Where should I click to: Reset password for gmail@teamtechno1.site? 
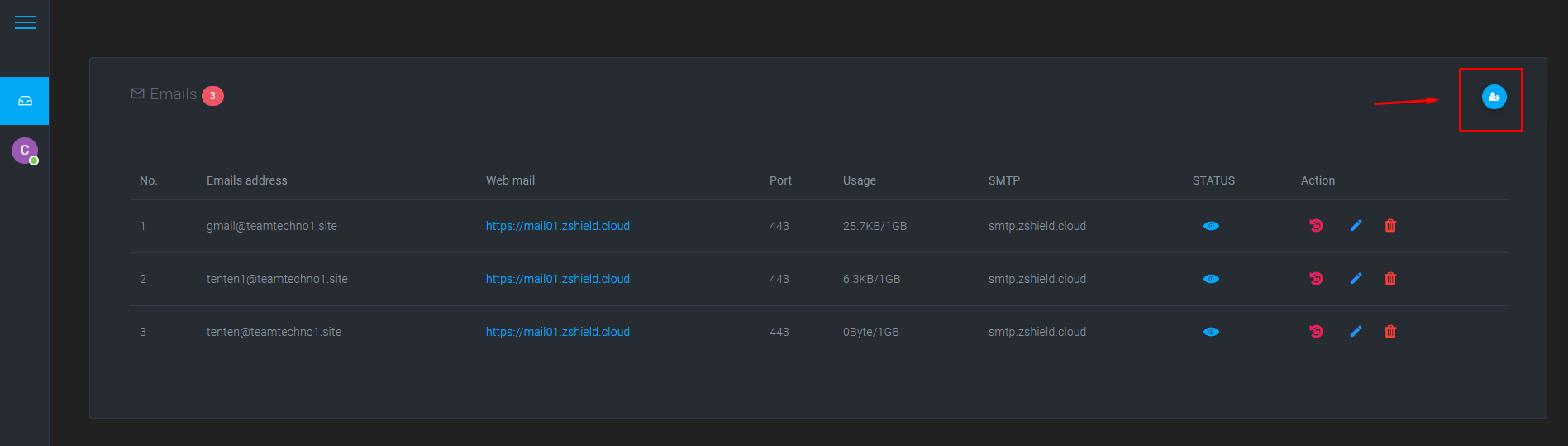1316,225
